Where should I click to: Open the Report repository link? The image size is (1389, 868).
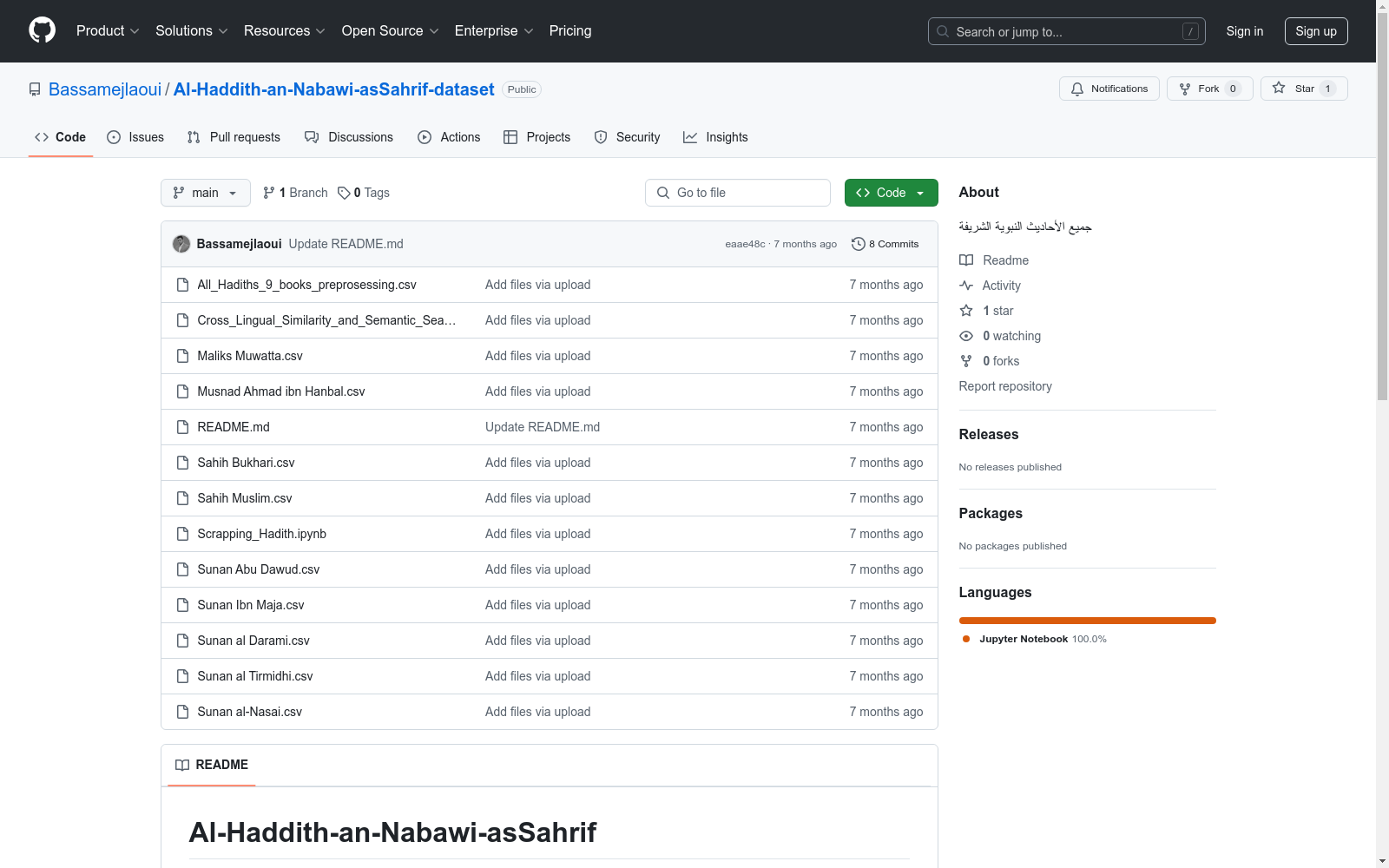point(1005,386)
